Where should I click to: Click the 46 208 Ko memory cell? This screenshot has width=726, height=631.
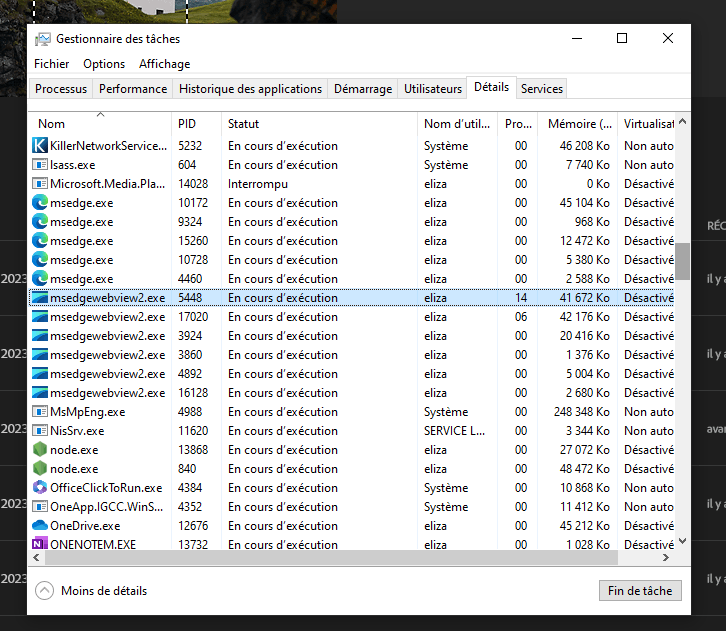coord(584,146)
